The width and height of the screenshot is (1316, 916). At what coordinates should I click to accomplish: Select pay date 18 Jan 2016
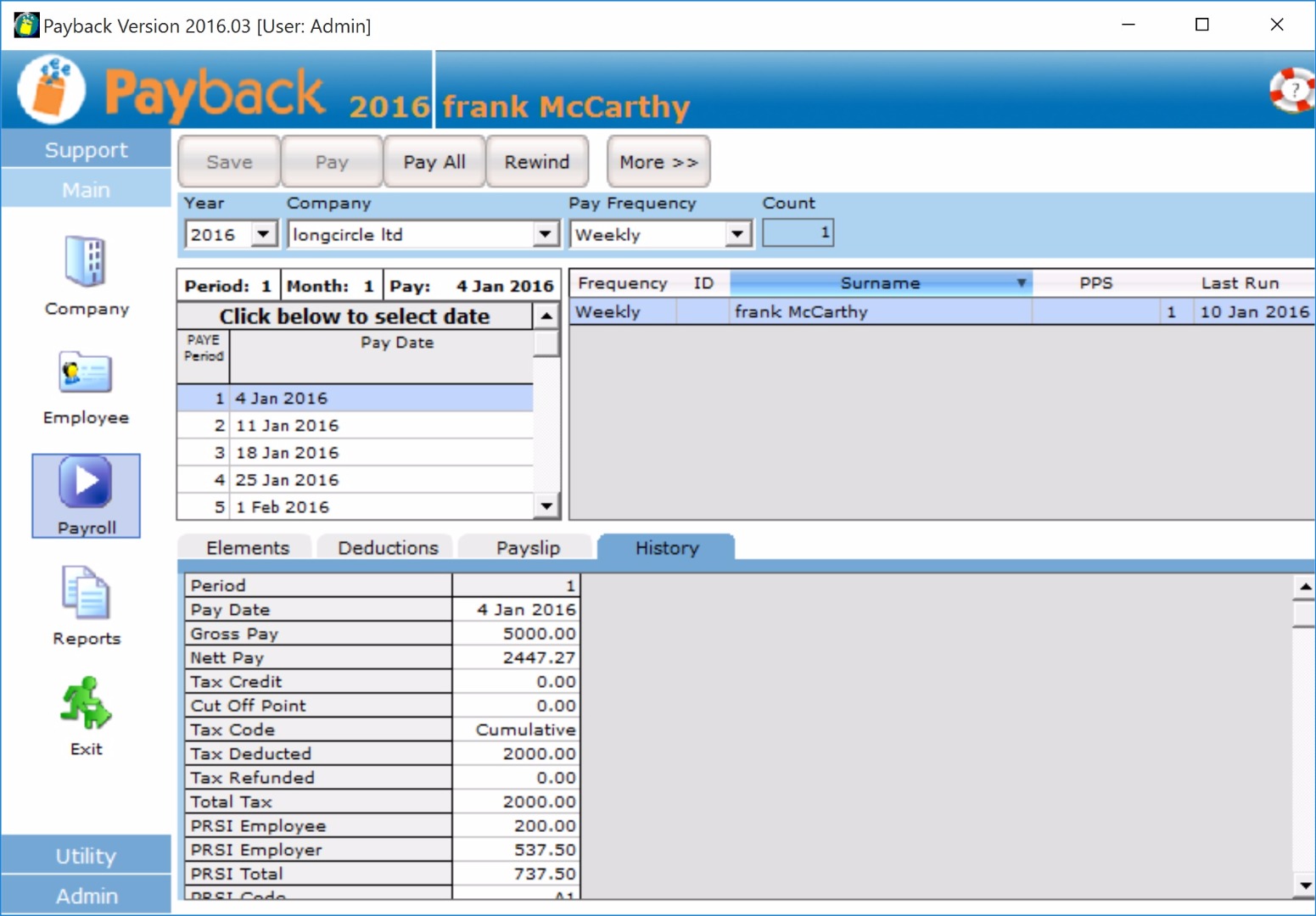[288, 453]
